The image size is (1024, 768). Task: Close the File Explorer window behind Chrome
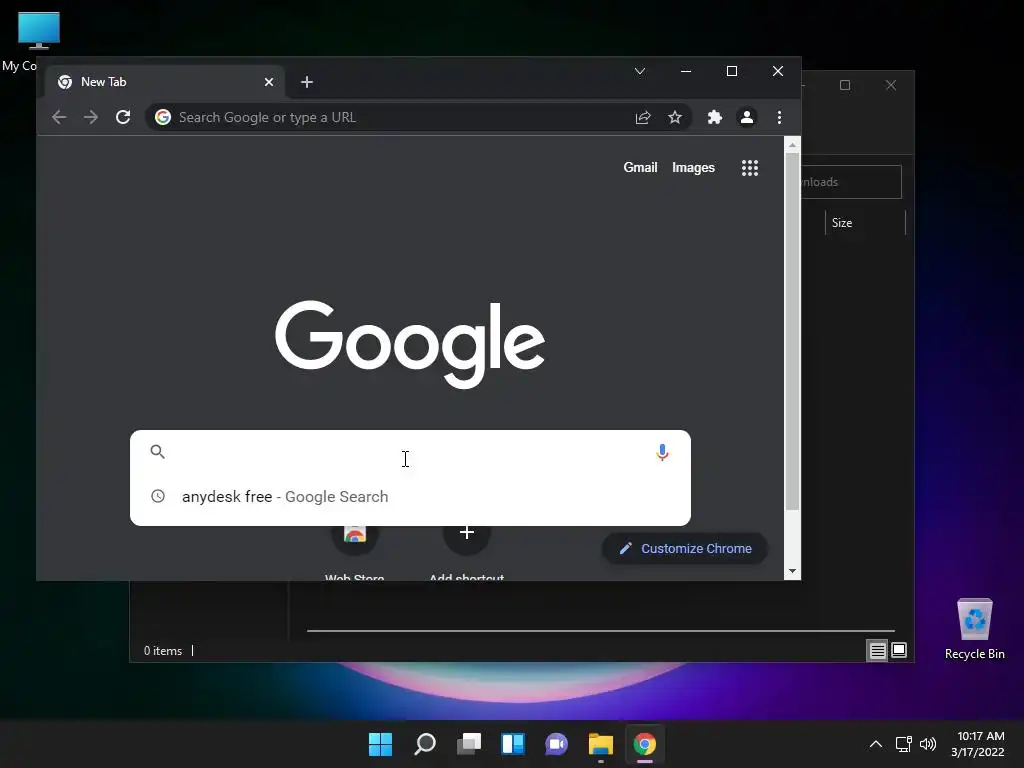(891, 86)
